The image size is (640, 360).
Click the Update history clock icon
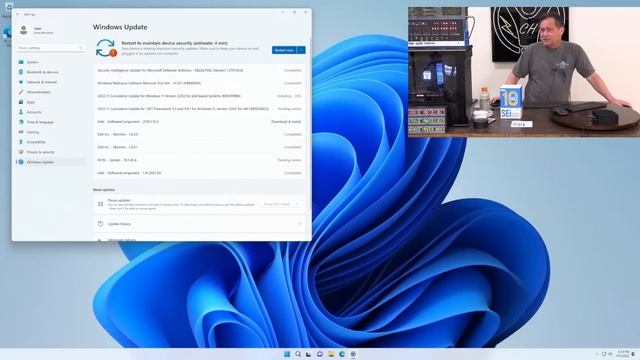(100, 224)
